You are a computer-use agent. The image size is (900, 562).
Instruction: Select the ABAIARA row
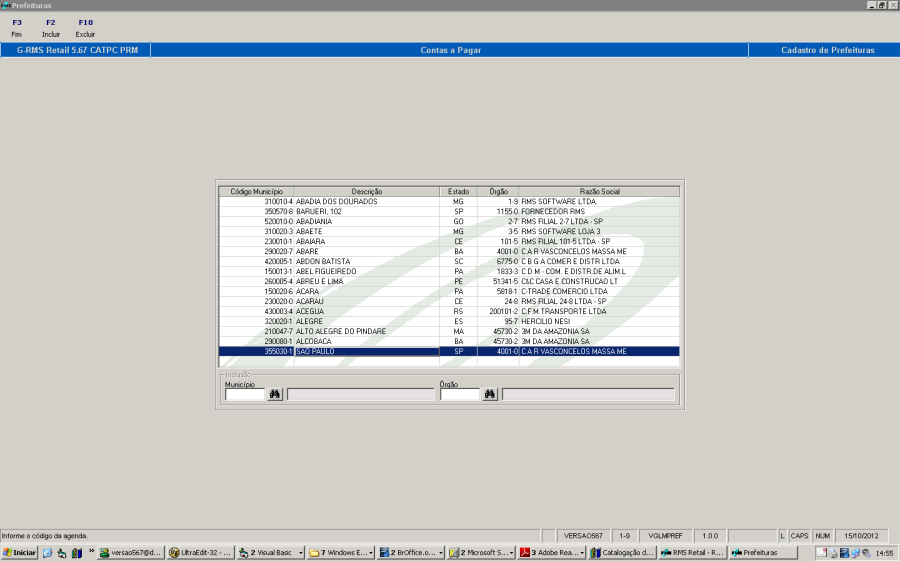449,242
